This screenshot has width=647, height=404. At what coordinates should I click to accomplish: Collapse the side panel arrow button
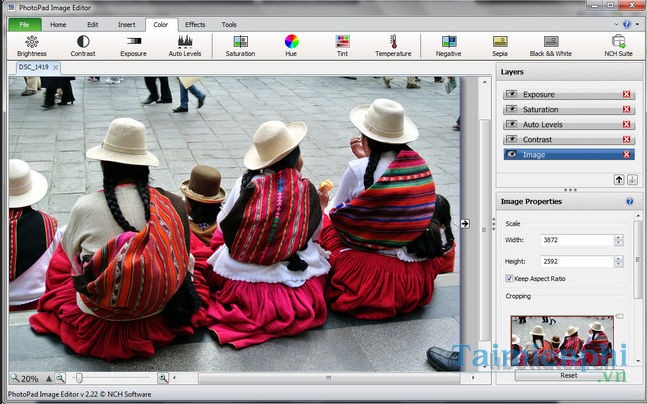pos(465,224)
